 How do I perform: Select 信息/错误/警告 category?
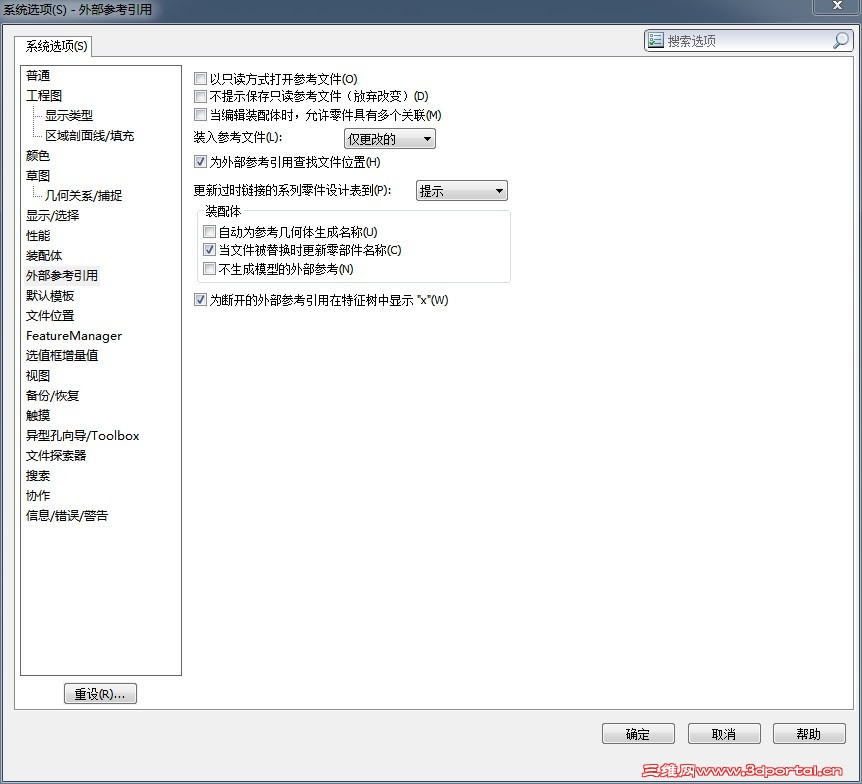pos(67,516)
